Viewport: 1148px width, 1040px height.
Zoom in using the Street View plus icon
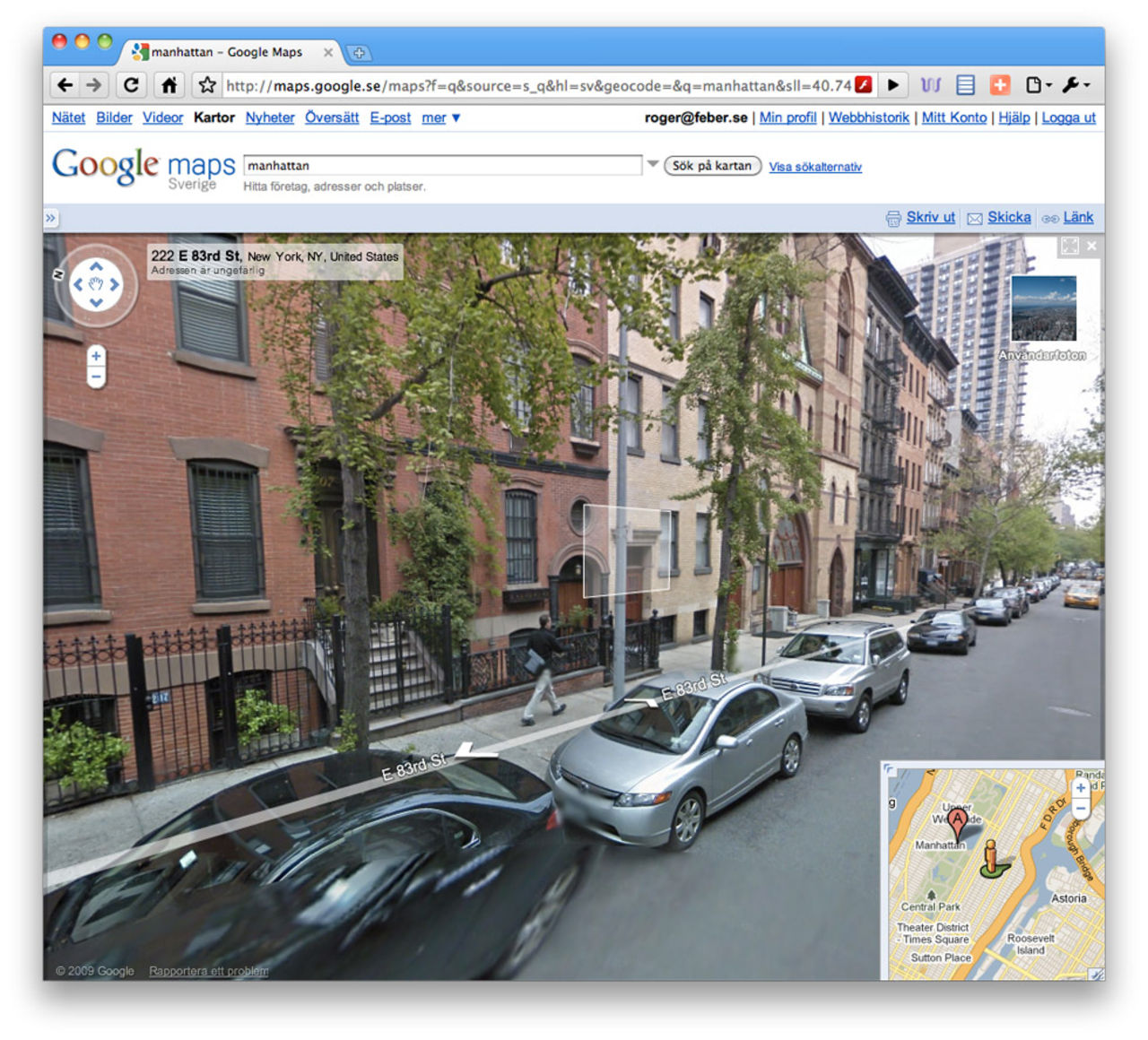[96, 356]
